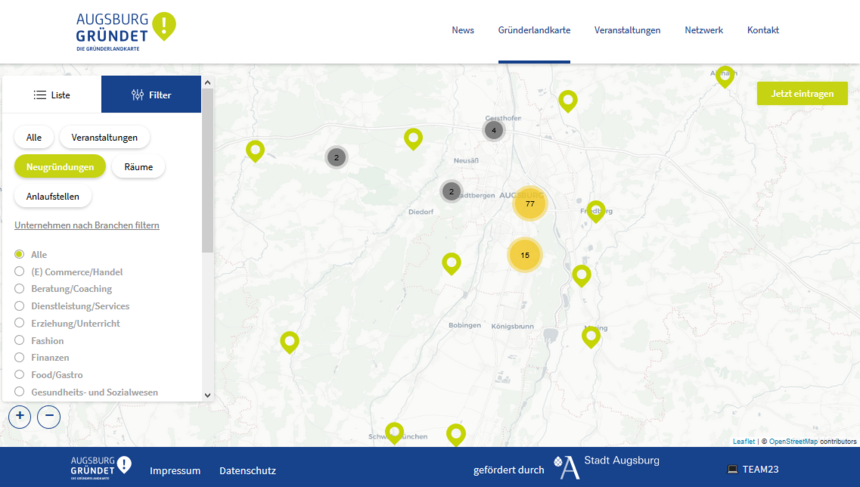Select (E) Commerce/Handel radio option
This screenshot has width=860, height=487.
pyautogui.click(x=19, y=271)
